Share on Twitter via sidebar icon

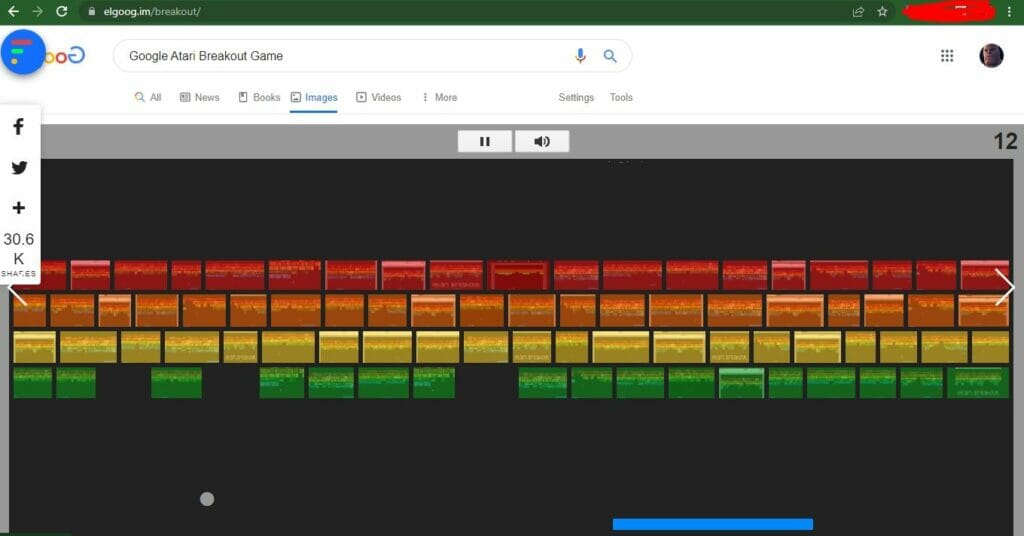click(19, 167)
